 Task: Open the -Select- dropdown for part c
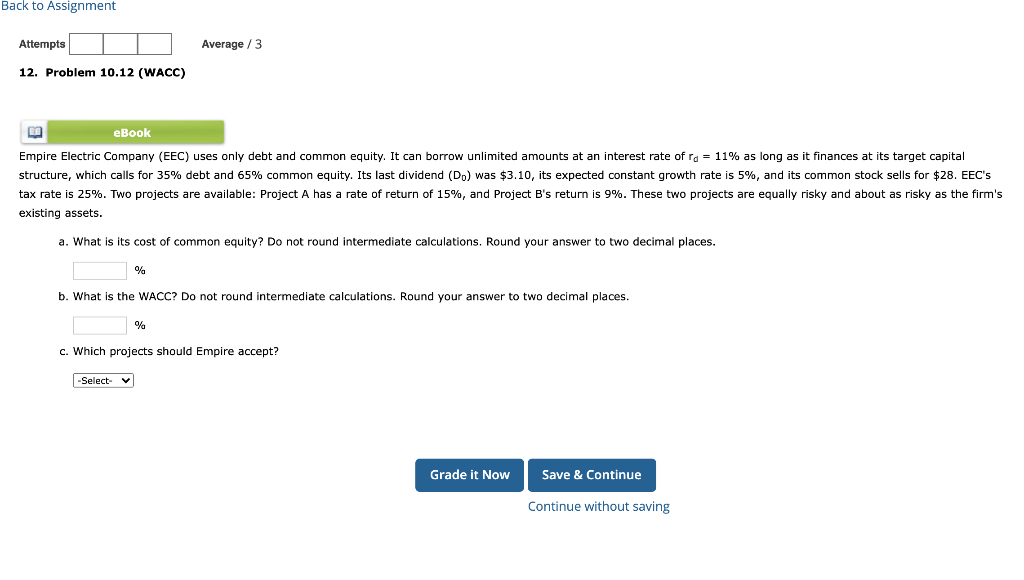102,380
